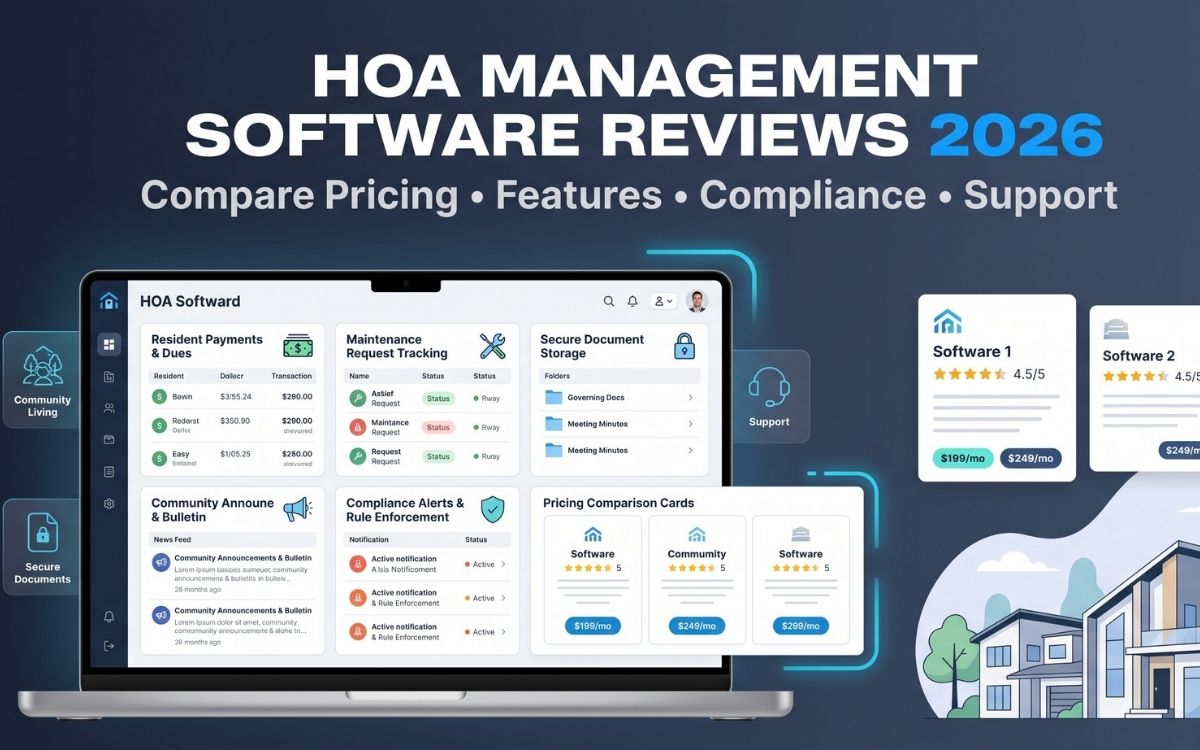
Task: Click the $249/mo pill on Software 1 card
Action: pos(1031,458)
